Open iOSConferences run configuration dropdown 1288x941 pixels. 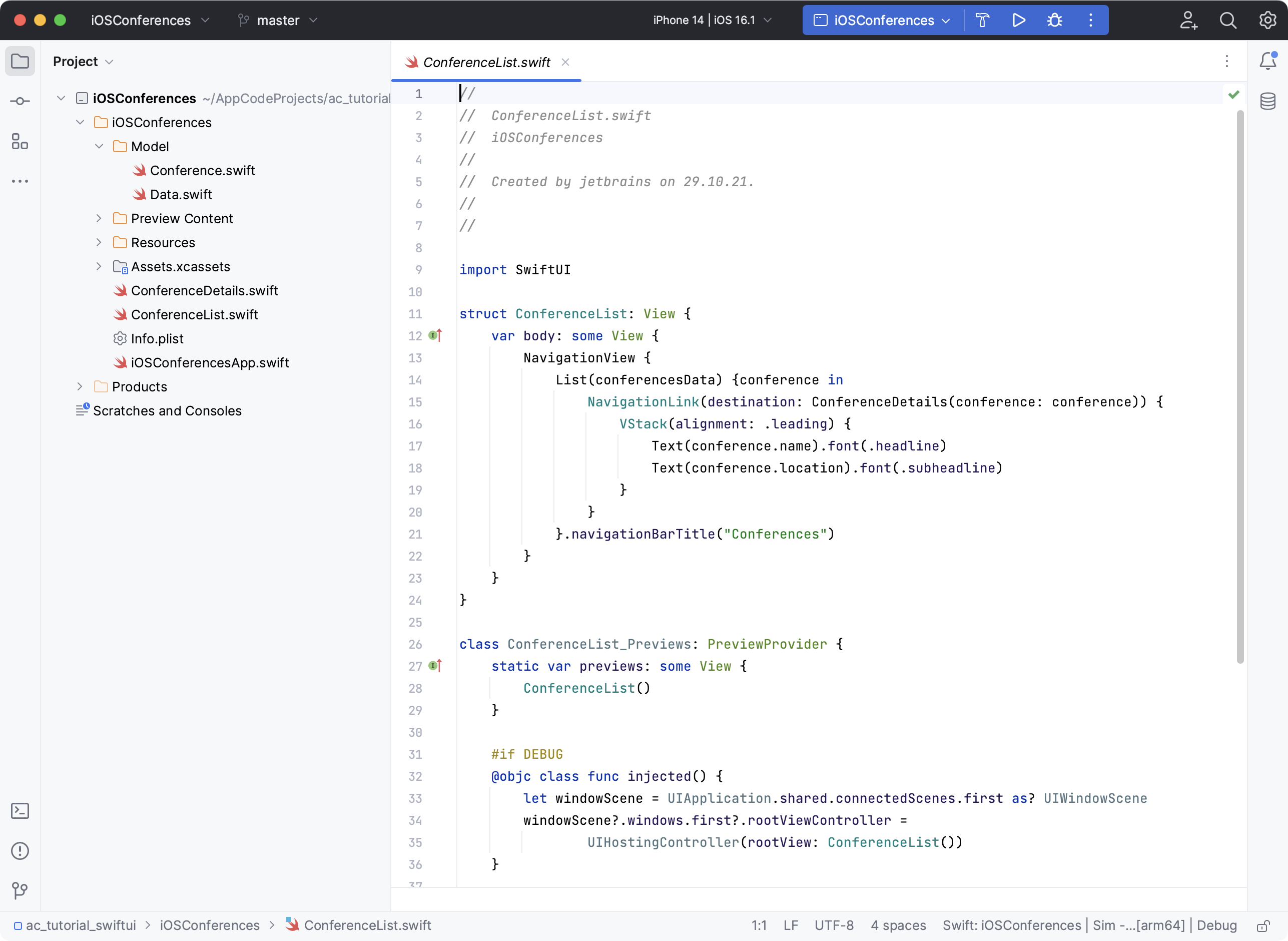[x=882, y=21]
